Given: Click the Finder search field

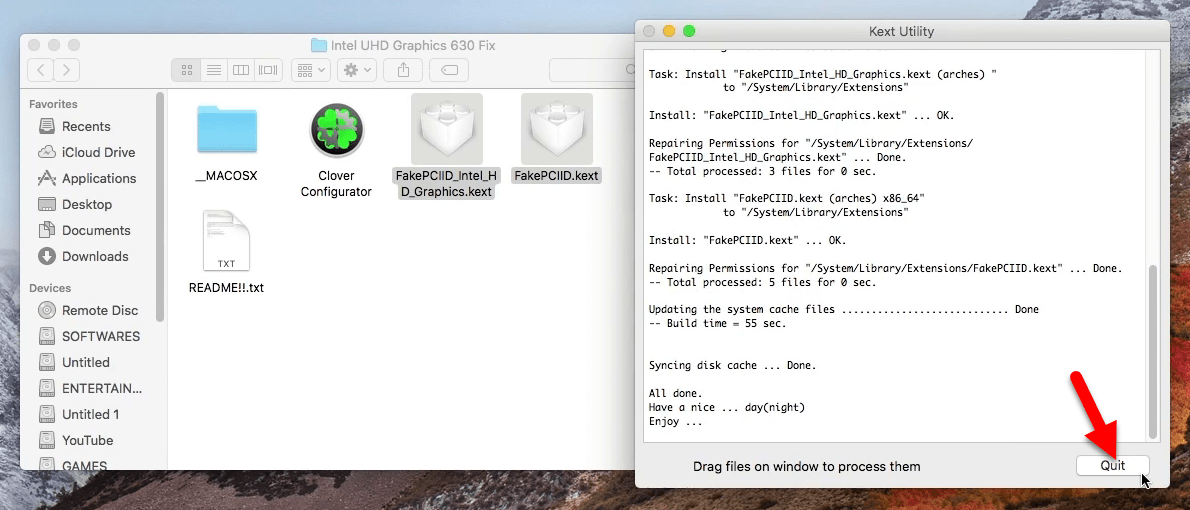Looking at the screenshot, I should pyautogui.click(x=592, y=70).
